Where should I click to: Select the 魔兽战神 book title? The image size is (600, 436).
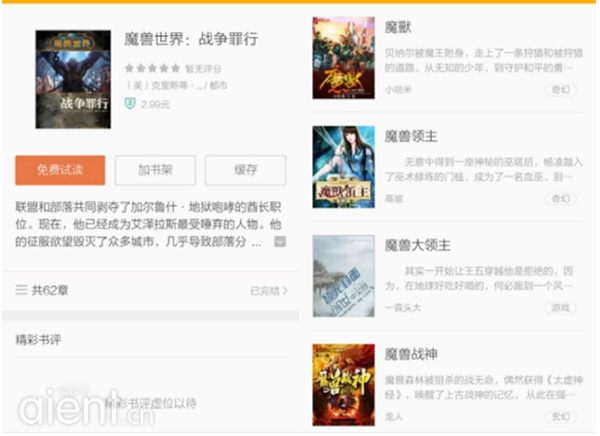pos(411,354)
